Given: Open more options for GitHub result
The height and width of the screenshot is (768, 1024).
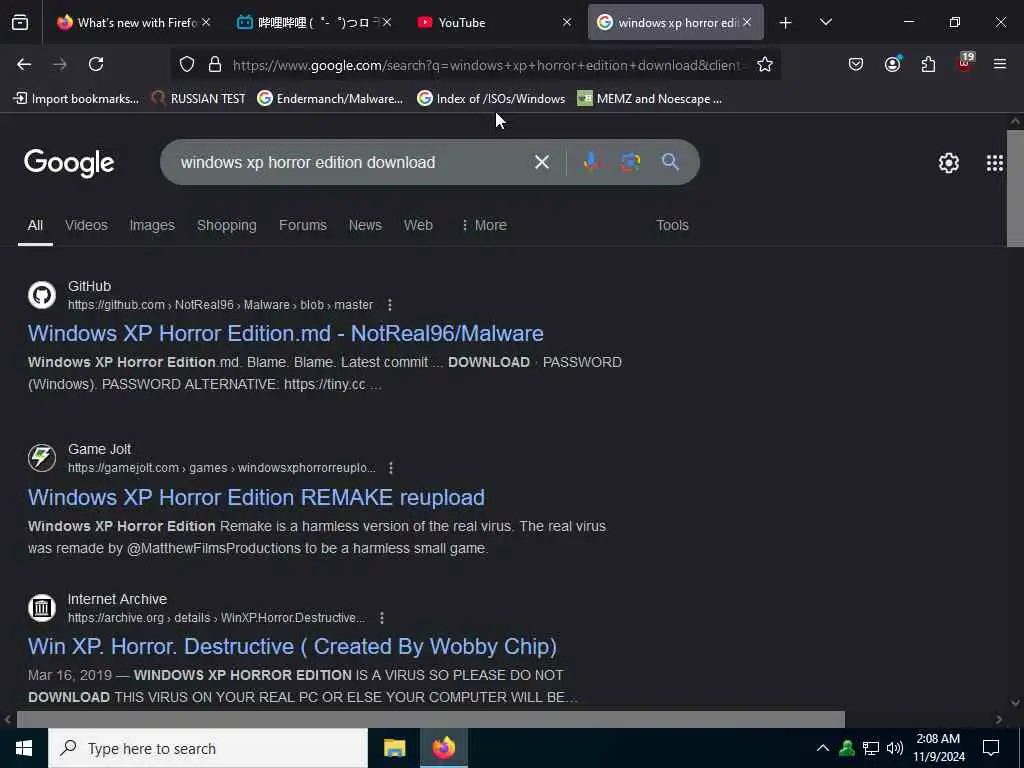Looking at the screenshot, I should [x=389, y=305].
